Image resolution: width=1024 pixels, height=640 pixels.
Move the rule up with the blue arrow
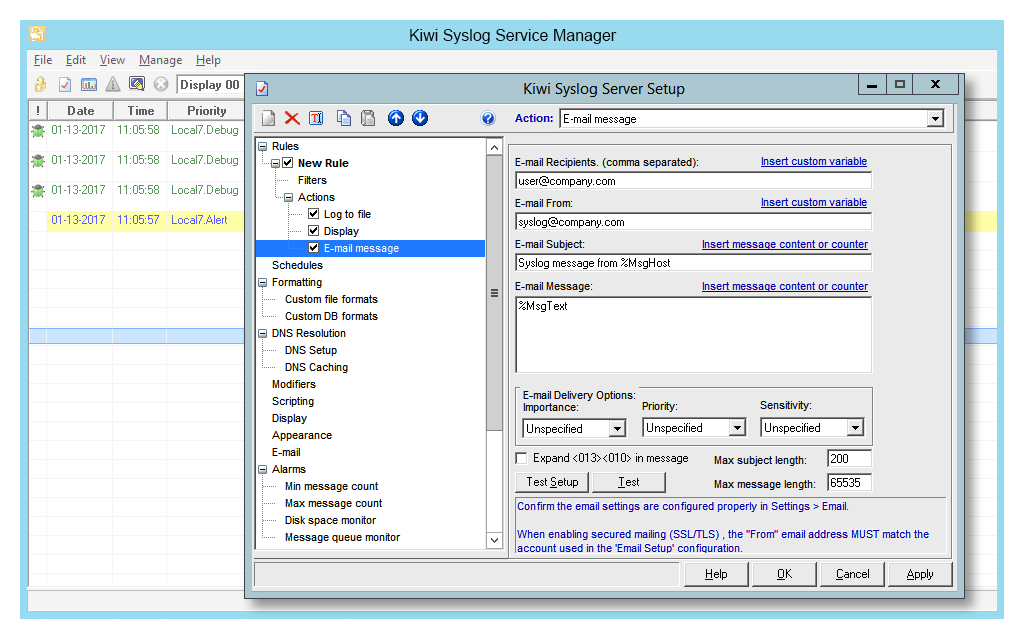pyautogui.click(x=396, y=118)
